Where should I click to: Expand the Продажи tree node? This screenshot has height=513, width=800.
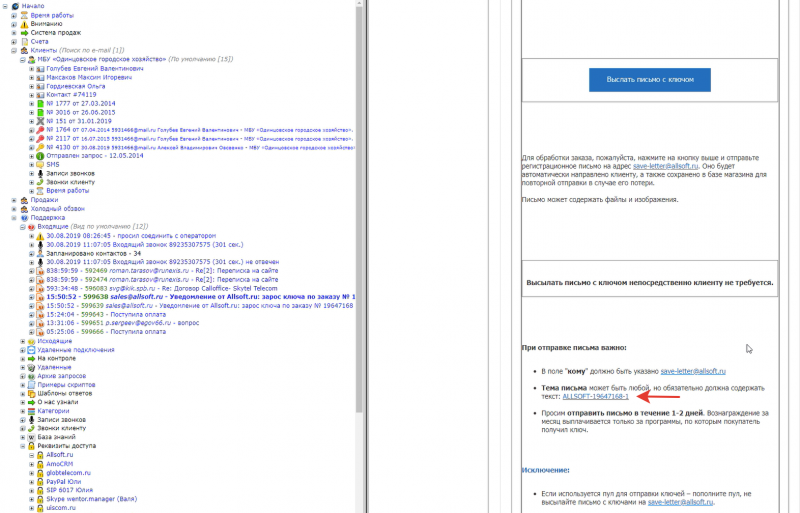point(14,200)
